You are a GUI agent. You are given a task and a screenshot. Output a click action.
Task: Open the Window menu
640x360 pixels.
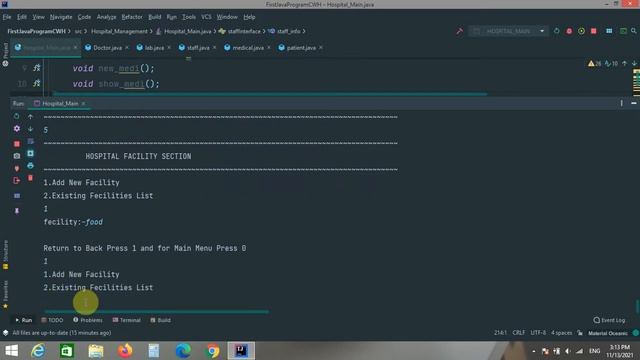pyautogui.click(x=227, y=17)
